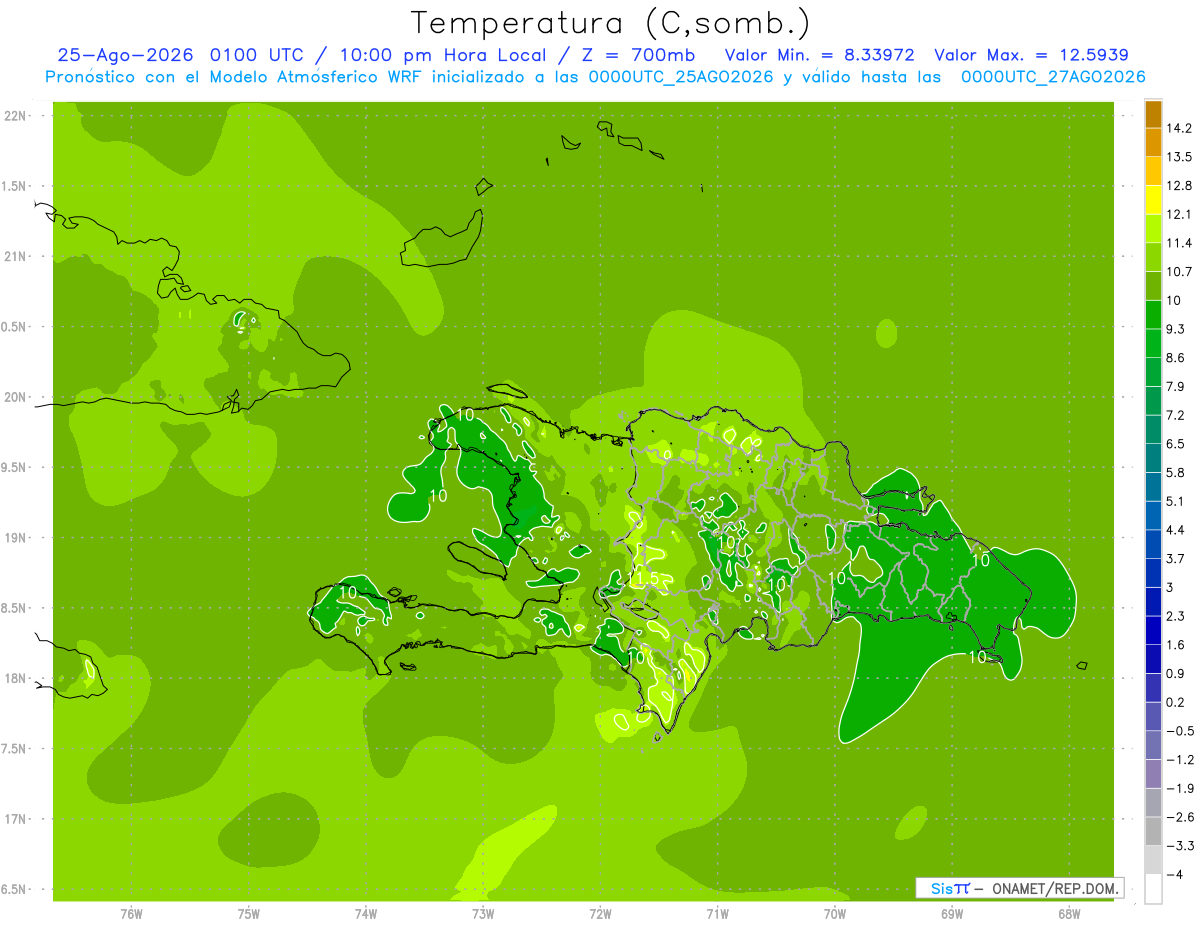Click colorbar band between 13.5 and 14.2

click(x=1153, y=142)
